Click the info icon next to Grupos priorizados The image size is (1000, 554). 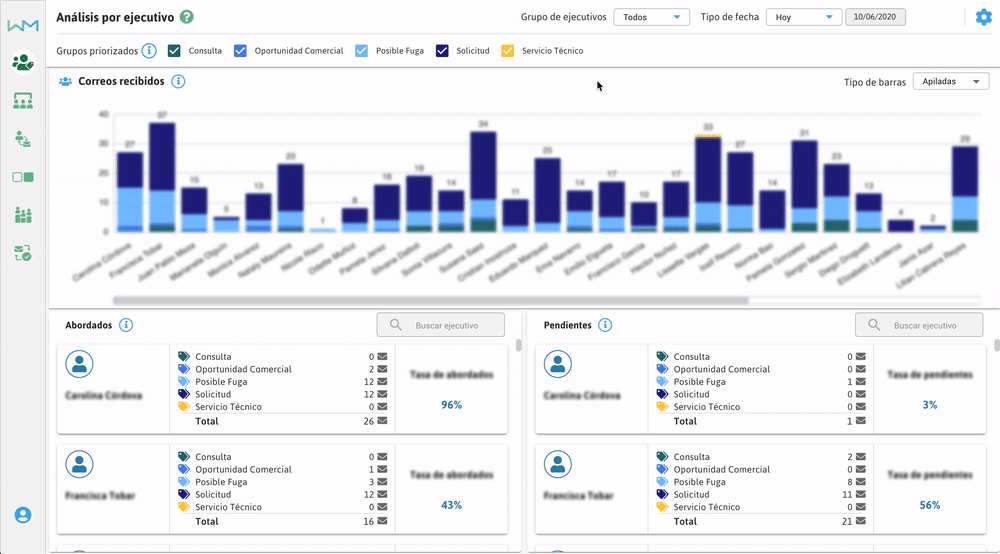click(149, 51)
